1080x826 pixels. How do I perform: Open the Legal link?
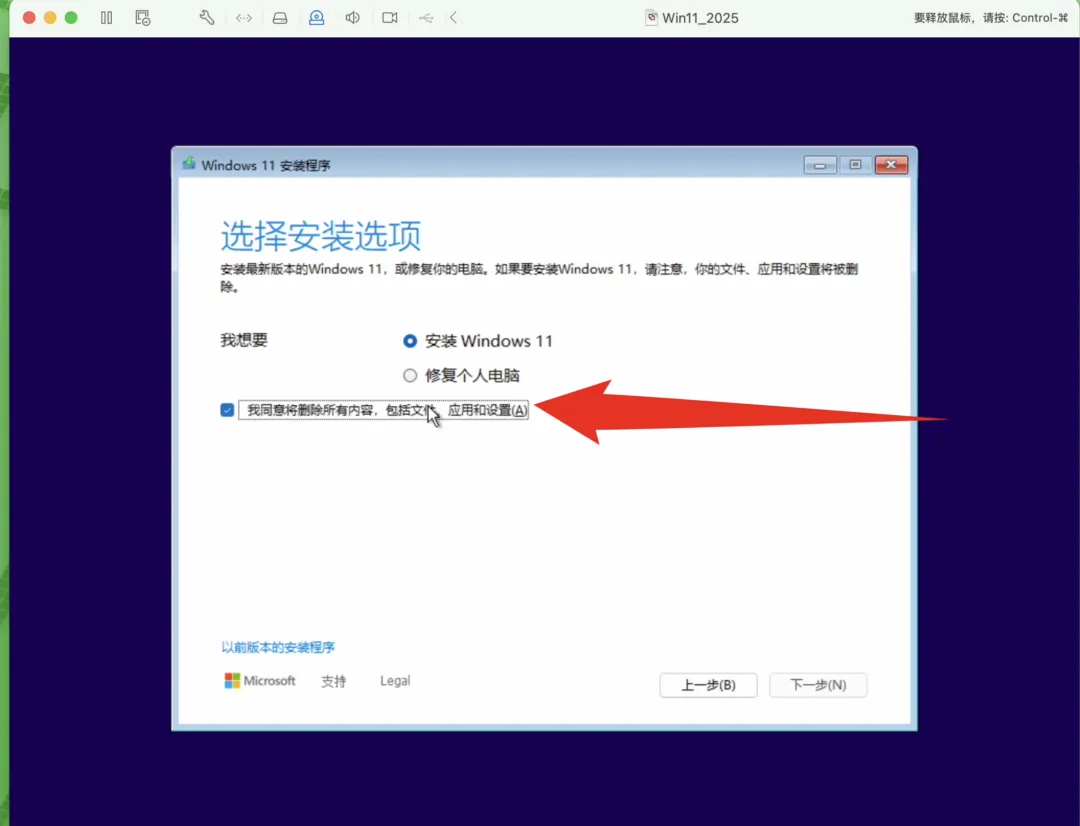click(395, 681)
